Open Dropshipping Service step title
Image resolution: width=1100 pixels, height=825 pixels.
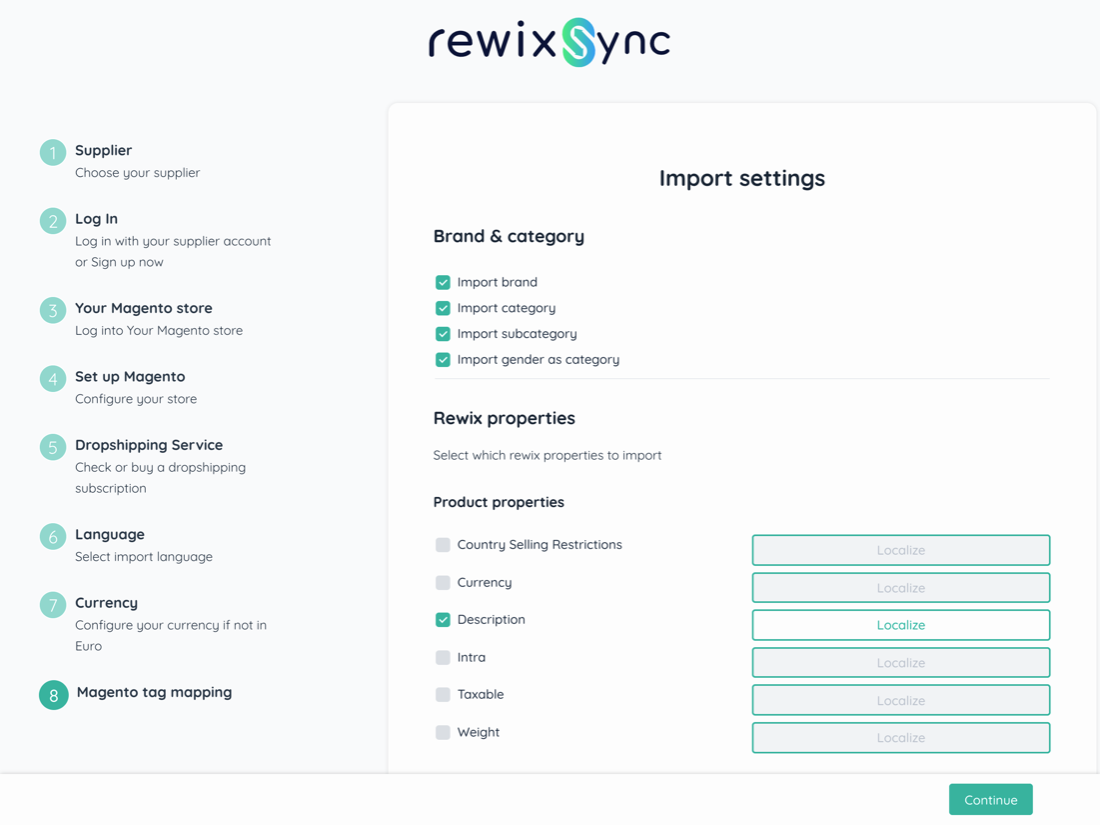tap(149, 445)
